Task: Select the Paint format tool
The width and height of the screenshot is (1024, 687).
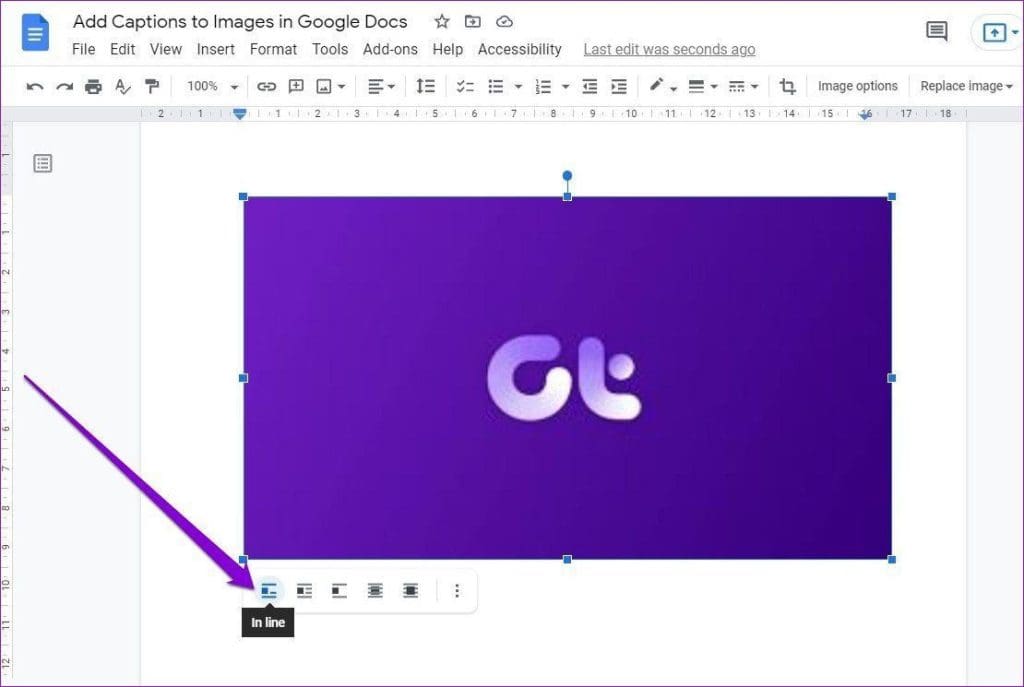Action: [152, 86]
